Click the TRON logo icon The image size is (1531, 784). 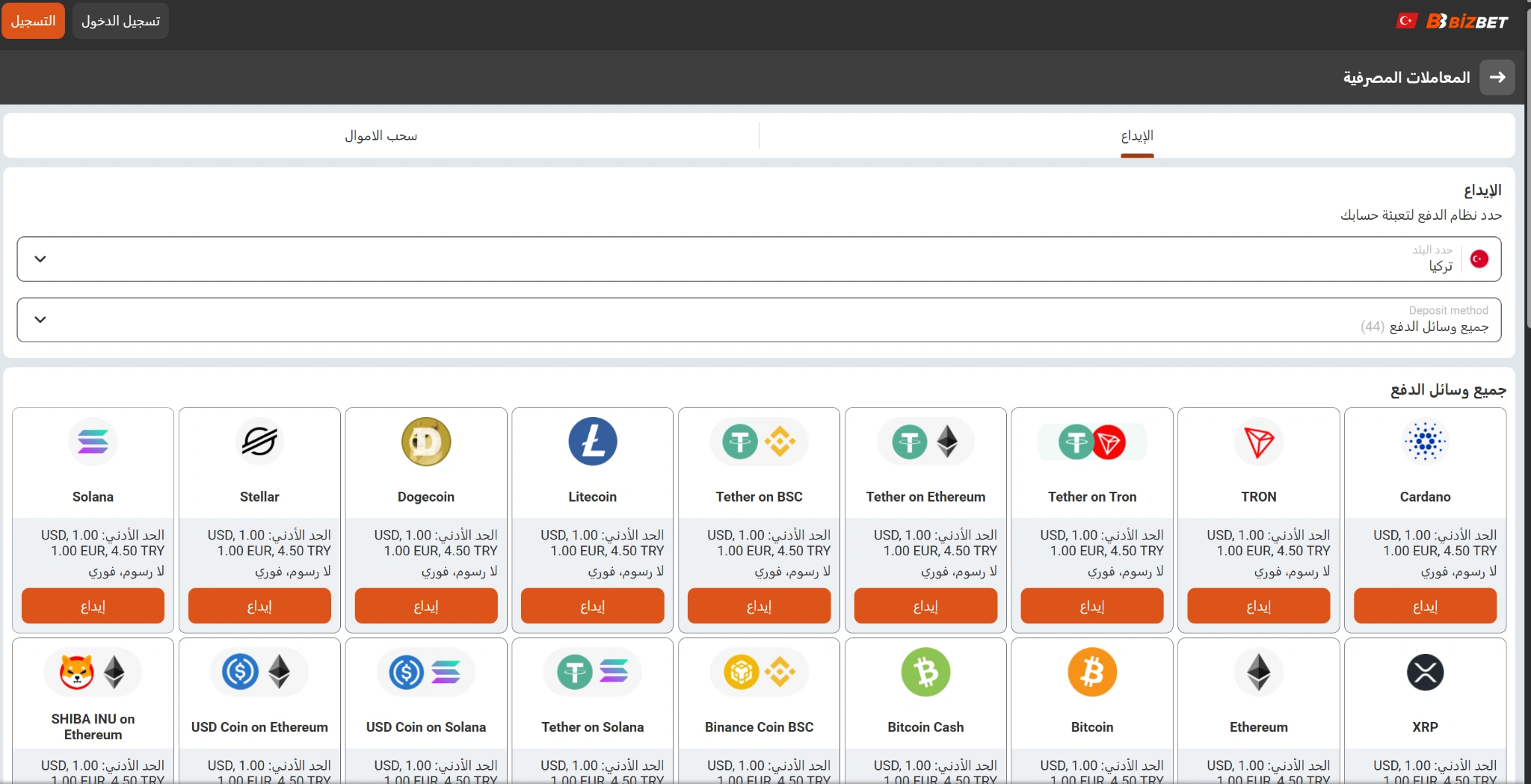coord(1259,442)
